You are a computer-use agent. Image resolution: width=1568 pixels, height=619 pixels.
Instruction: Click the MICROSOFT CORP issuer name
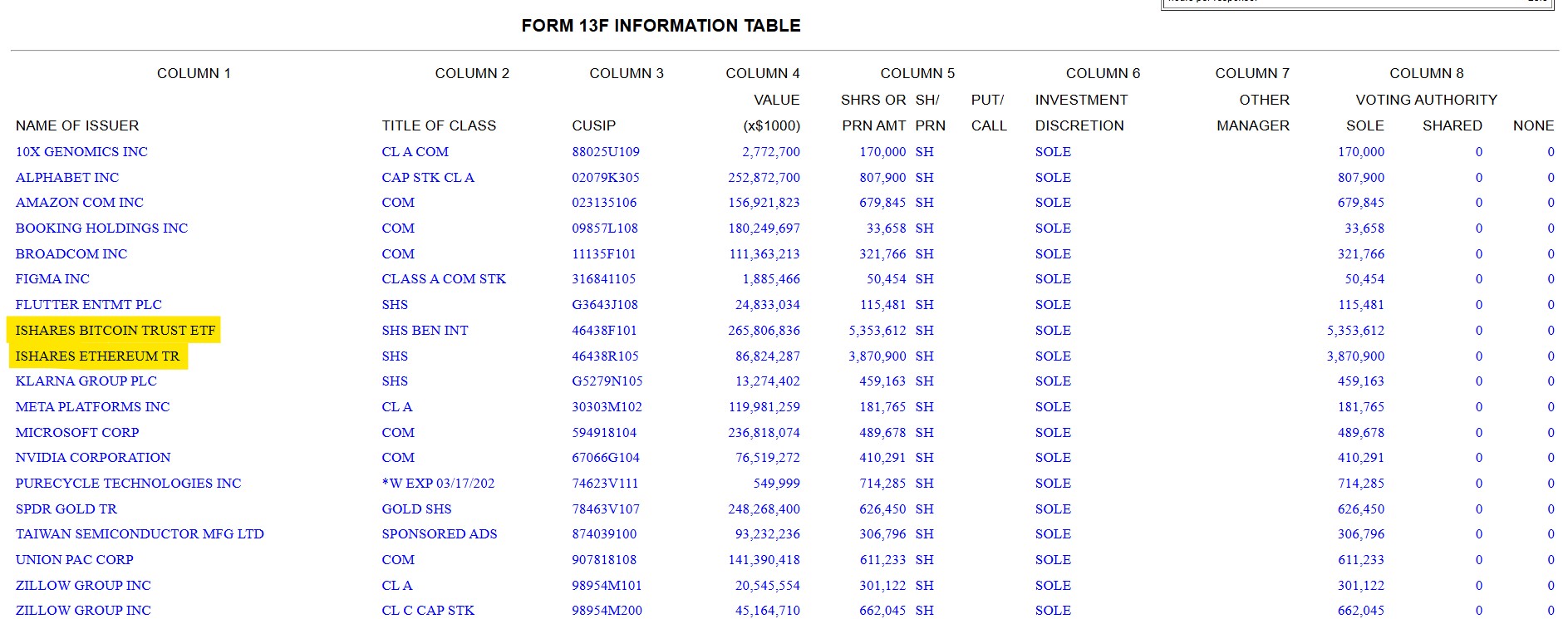(x=77, y=433)
